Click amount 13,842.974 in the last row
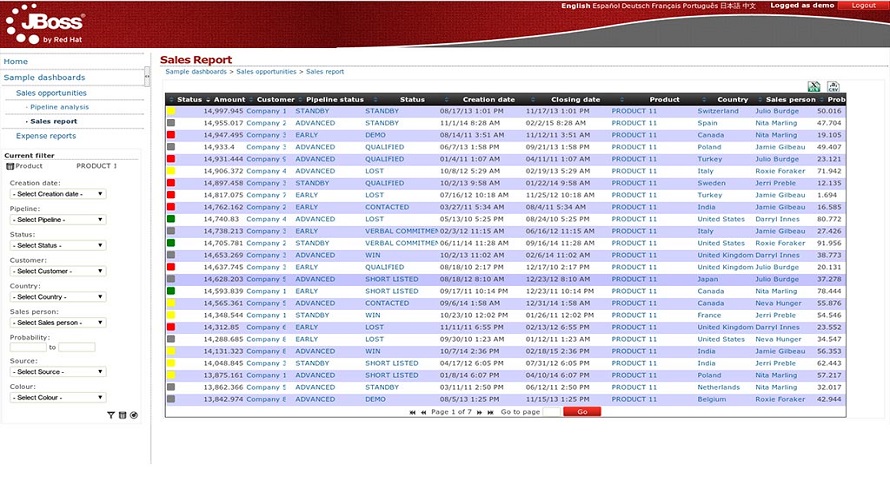890x500 pixels. (223, 400)
